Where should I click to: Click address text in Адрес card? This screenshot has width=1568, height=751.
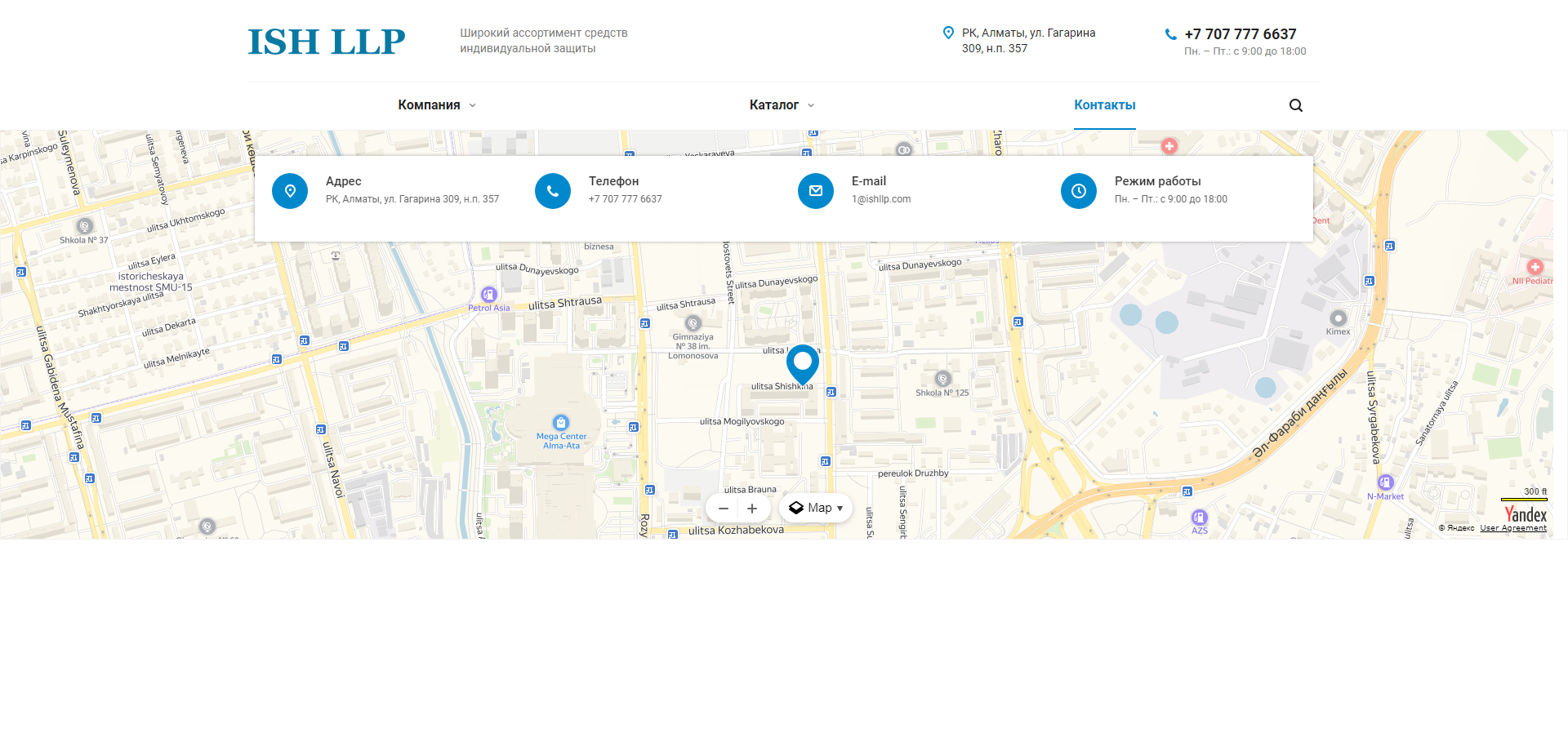pos(412,199)
